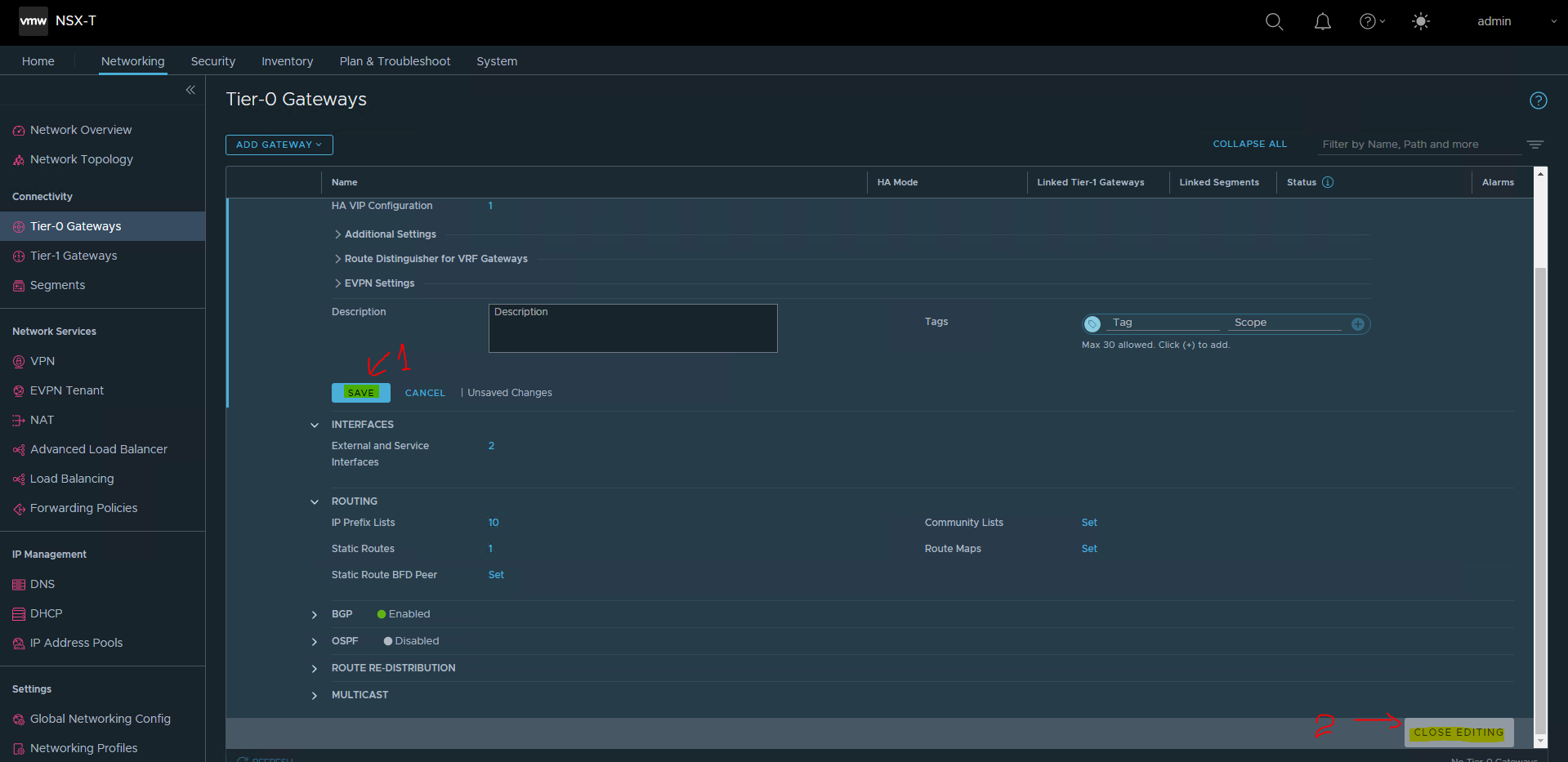Open the ADD GATEWAY dropdown
Viewport: 1568px width, 762px height.
point(279,145)
